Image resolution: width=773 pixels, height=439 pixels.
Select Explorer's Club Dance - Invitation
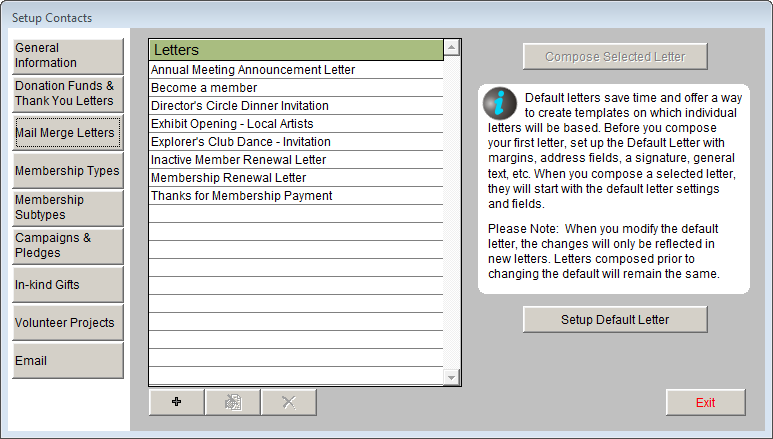[x=296, y=142]
